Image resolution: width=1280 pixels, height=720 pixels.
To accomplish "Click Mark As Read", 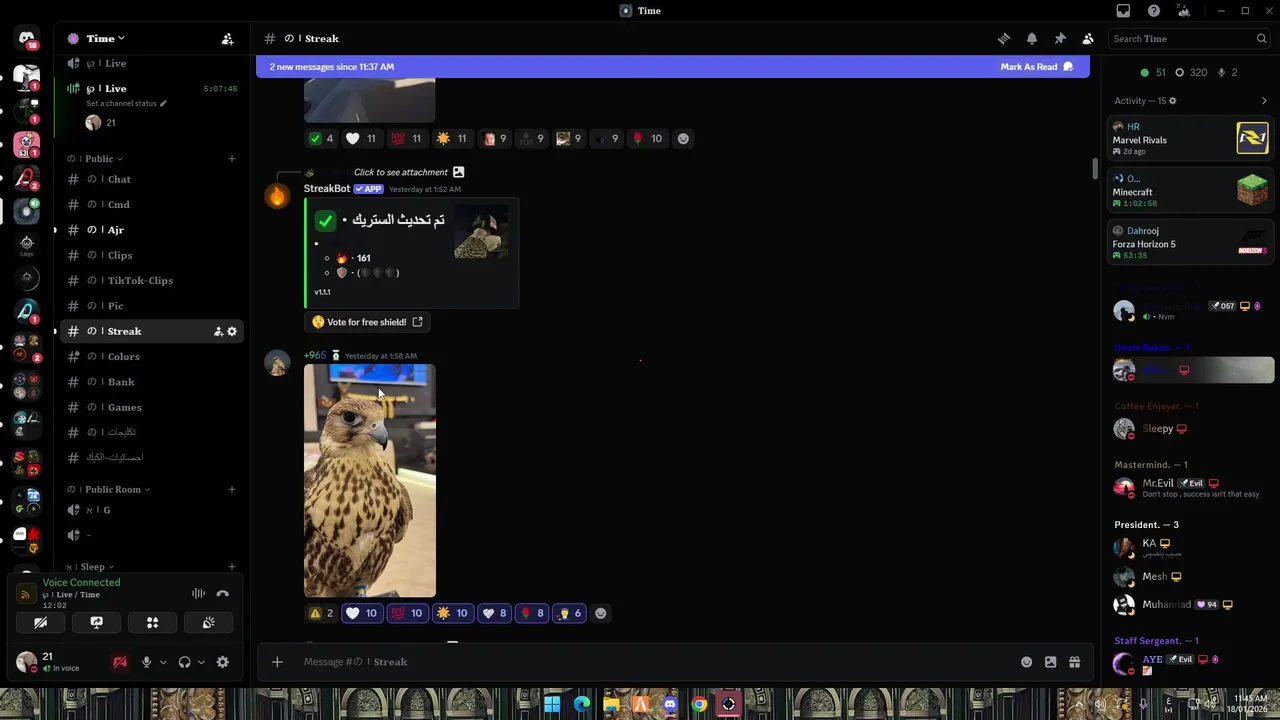I will [1036, 67].
